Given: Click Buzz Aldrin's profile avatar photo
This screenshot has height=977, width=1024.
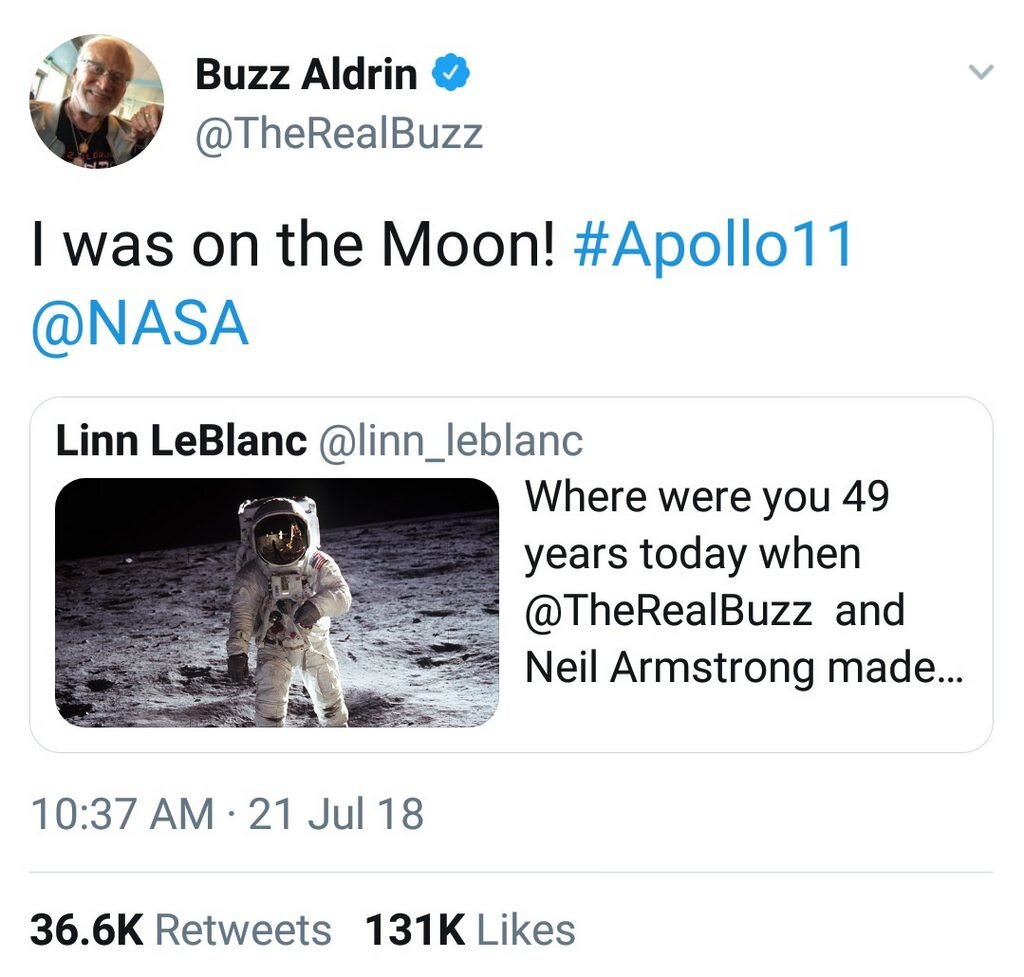Looking at the screenshot, I should (x=97, y=100).
